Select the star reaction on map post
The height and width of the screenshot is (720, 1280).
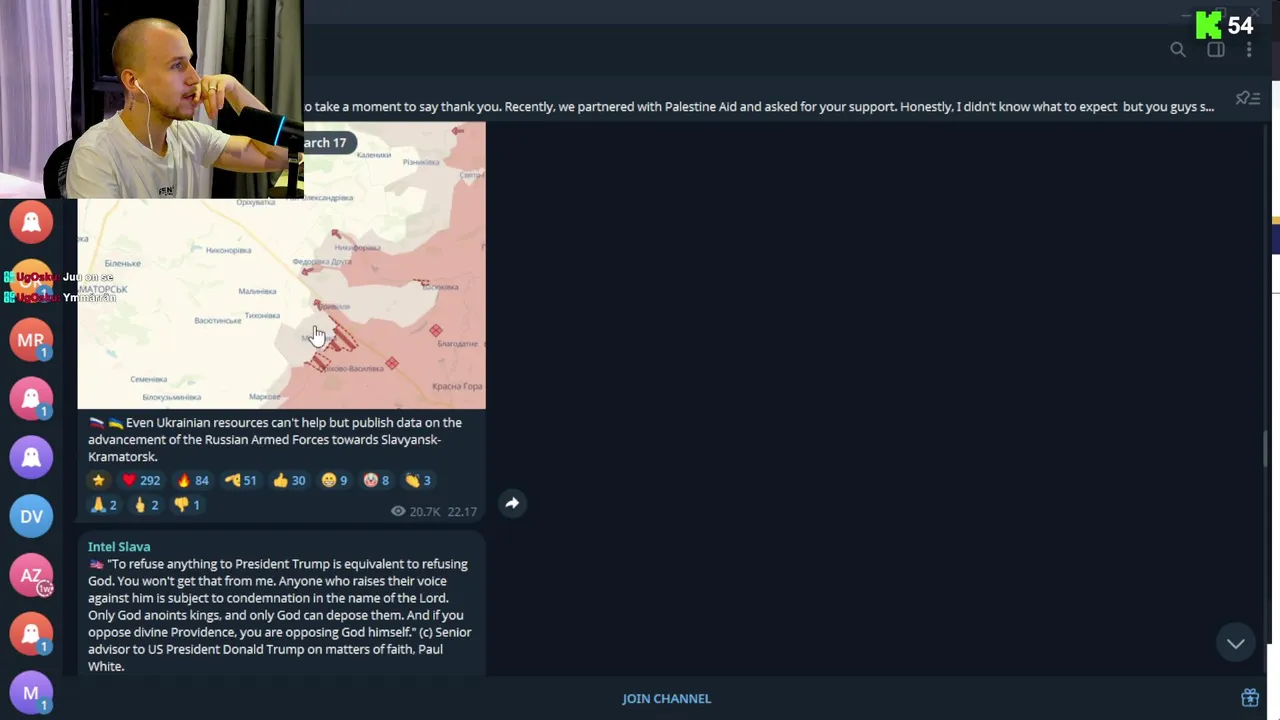point(98,480)
